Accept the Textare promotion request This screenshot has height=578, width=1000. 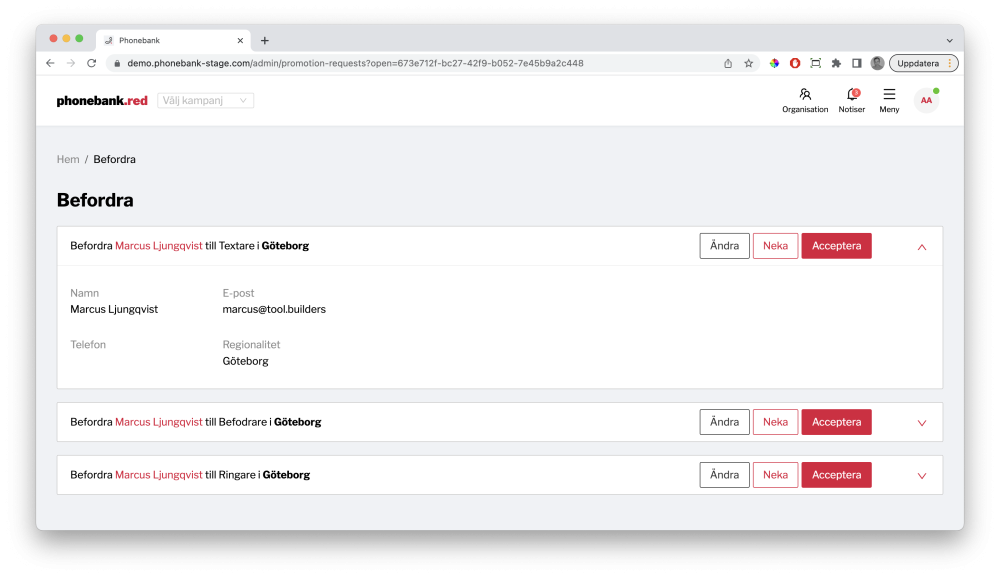coord(836,246)
